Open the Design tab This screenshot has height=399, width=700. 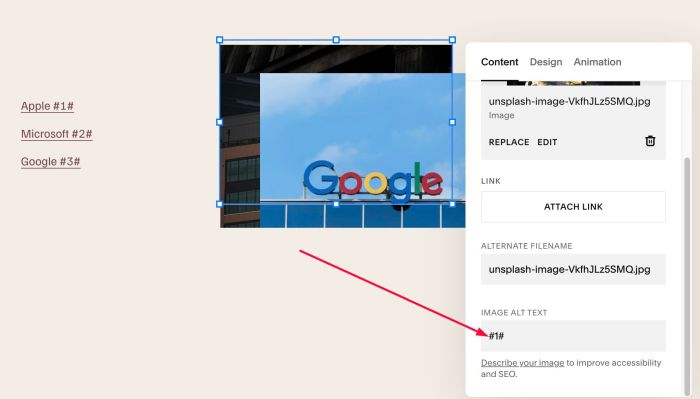[546, 62]
